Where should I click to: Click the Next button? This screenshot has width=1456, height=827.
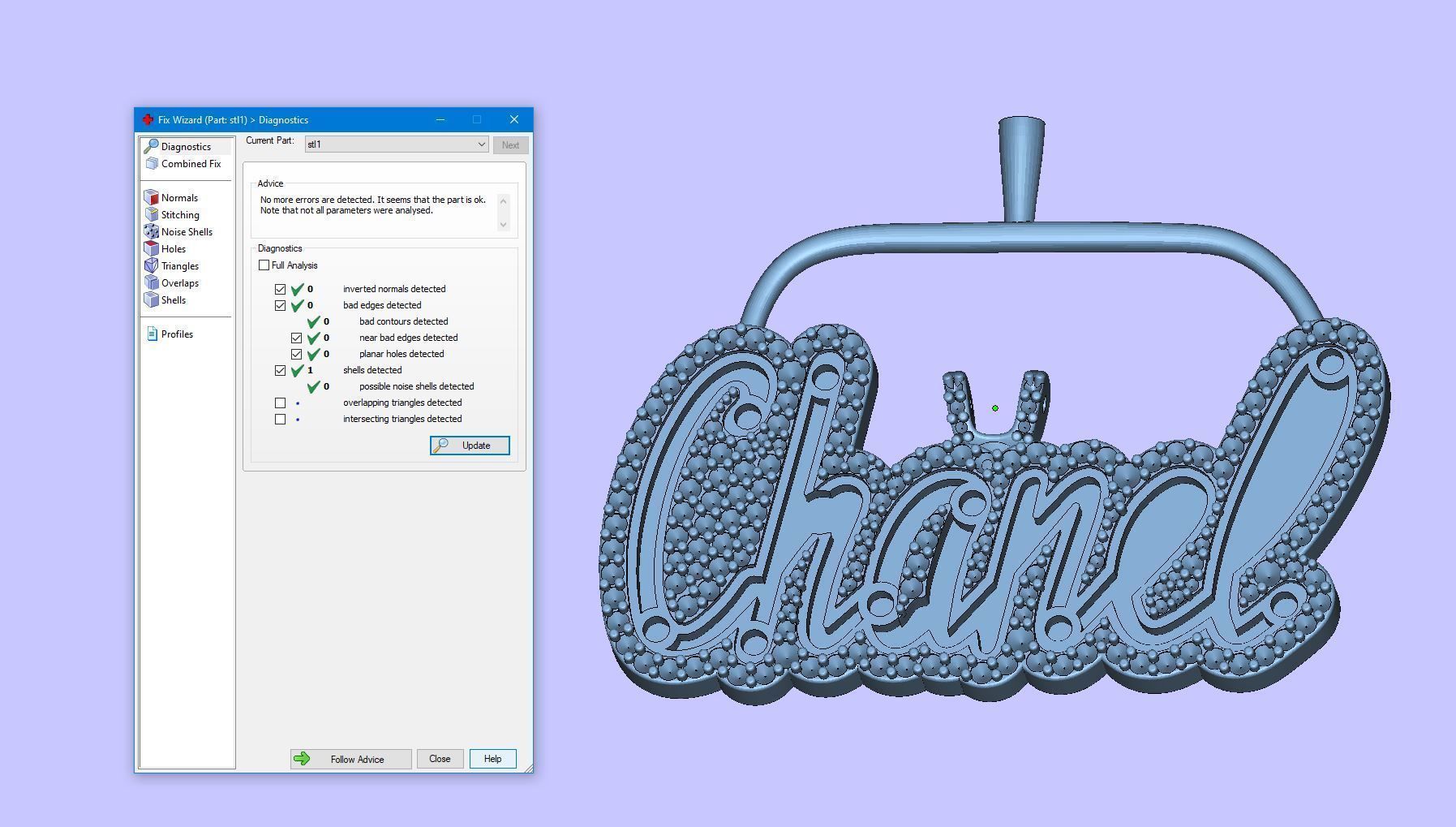(510, 145)
